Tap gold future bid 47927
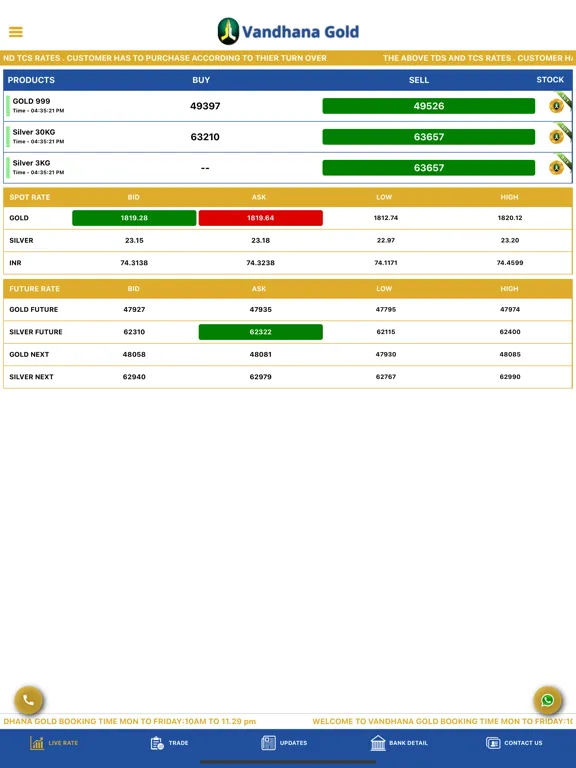576x768 pixels. 134,310
